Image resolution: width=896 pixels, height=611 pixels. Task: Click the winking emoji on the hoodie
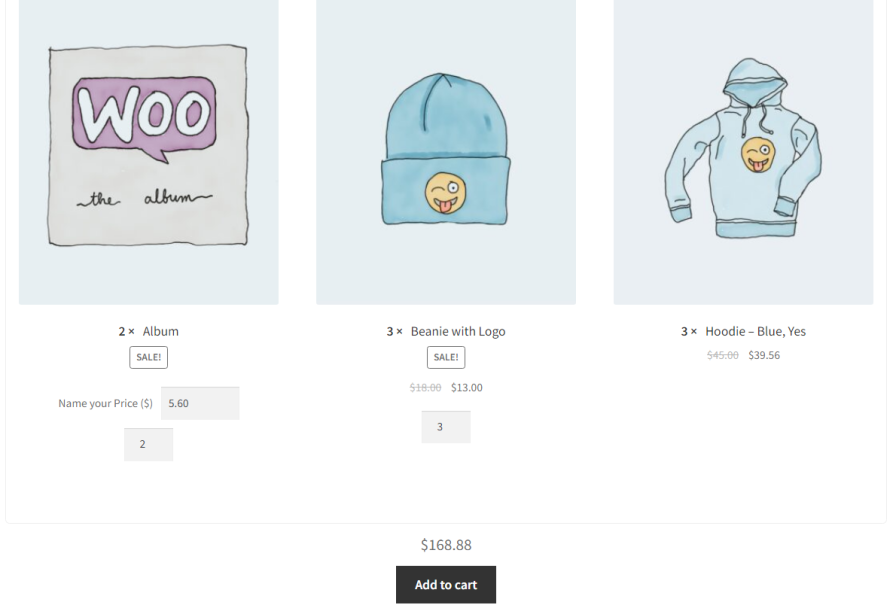[x=759, y=154]
